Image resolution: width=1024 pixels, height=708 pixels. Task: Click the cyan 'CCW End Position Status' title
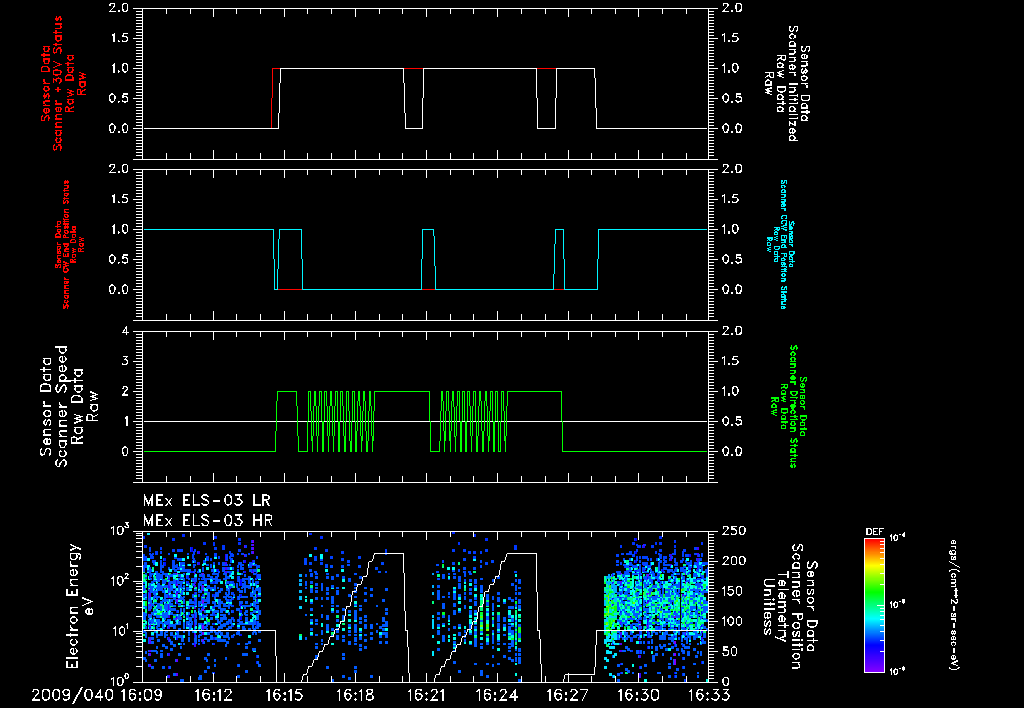pyautogui.click(x=779, y=244)
